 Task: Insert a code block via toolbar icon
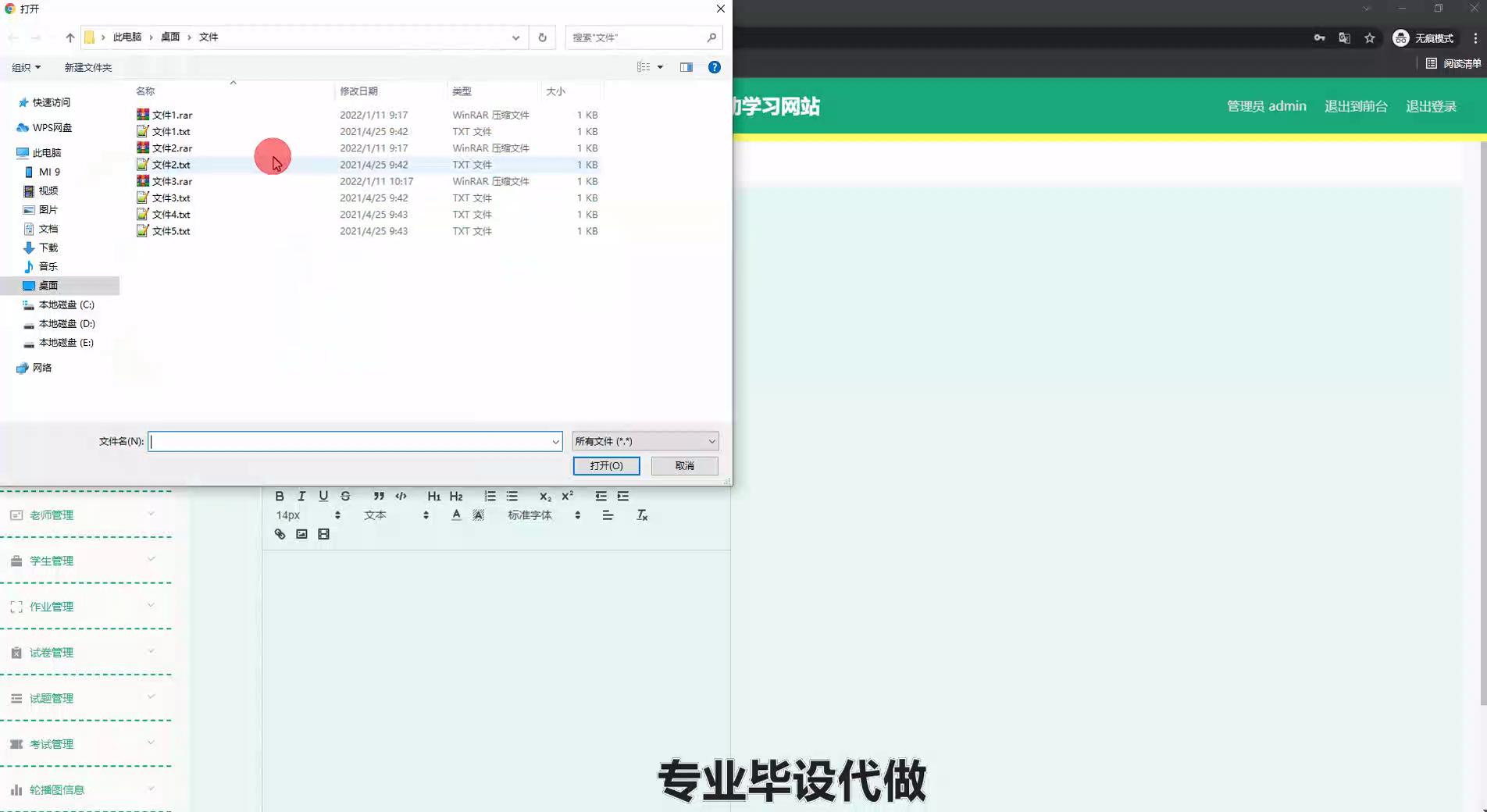coord(401,496)
